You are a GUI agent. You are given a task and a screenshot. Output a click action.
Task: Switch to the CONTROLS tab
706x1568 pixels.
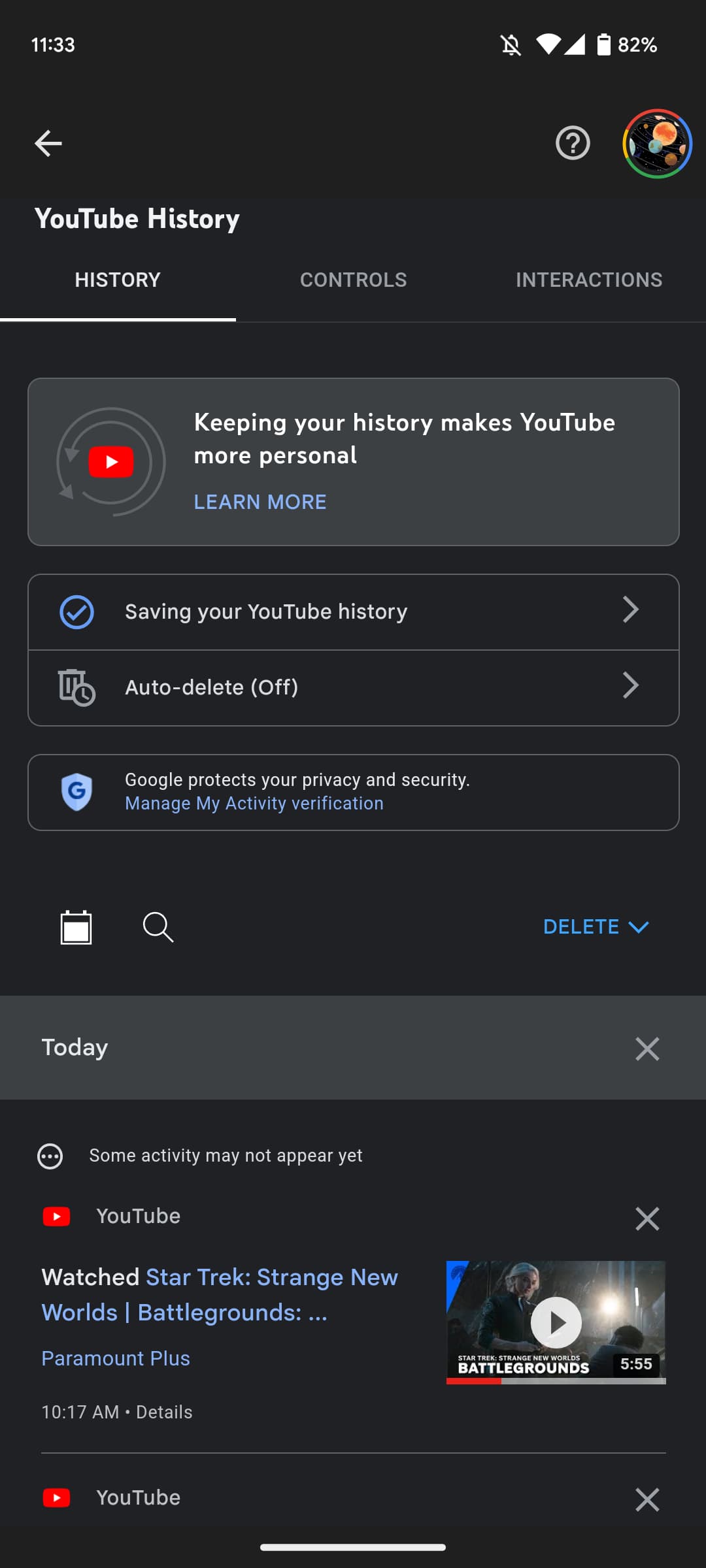(353, 280)
